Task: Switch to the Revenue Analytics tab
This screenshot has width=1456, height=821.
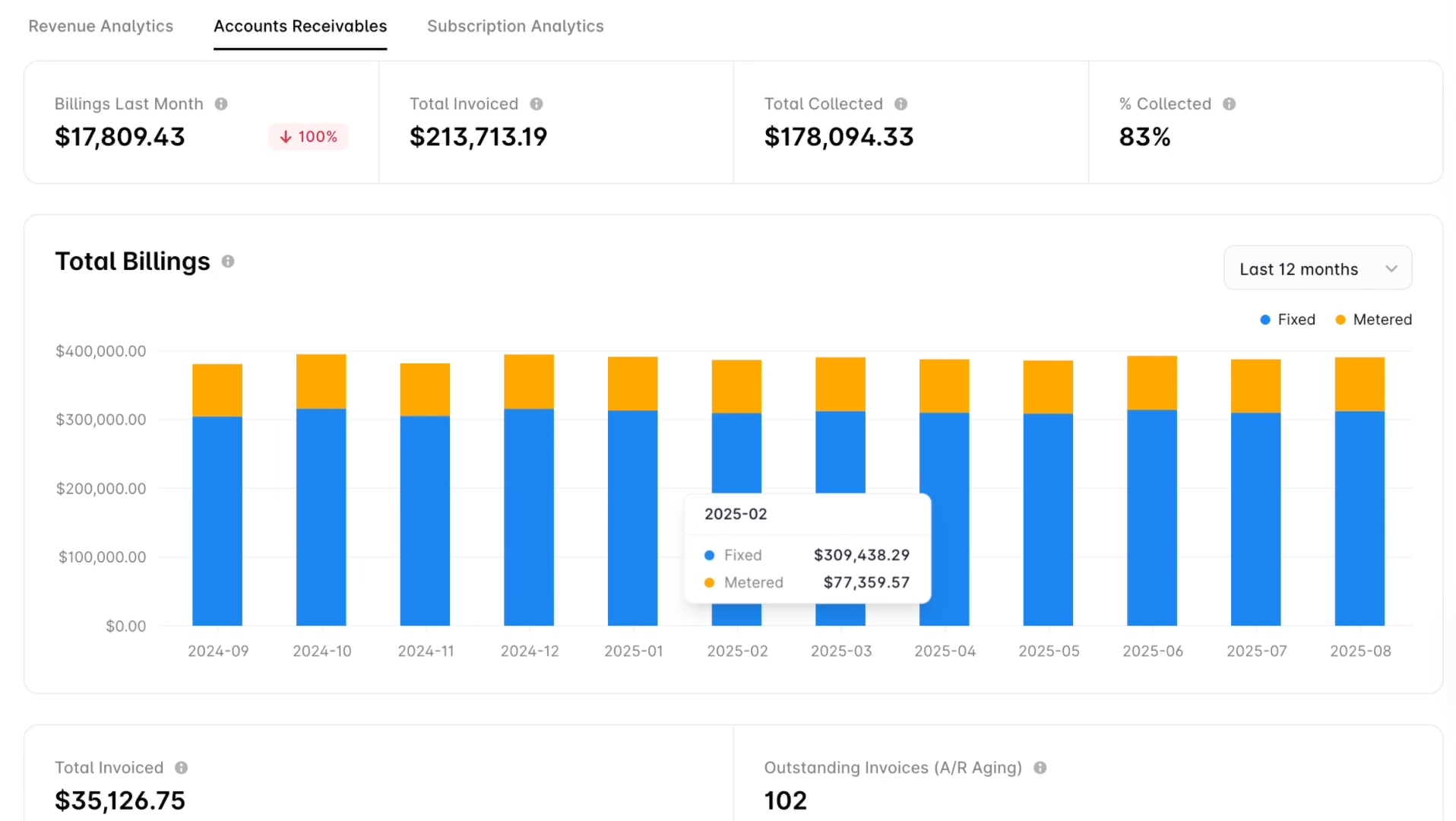Action: (100, 26)
